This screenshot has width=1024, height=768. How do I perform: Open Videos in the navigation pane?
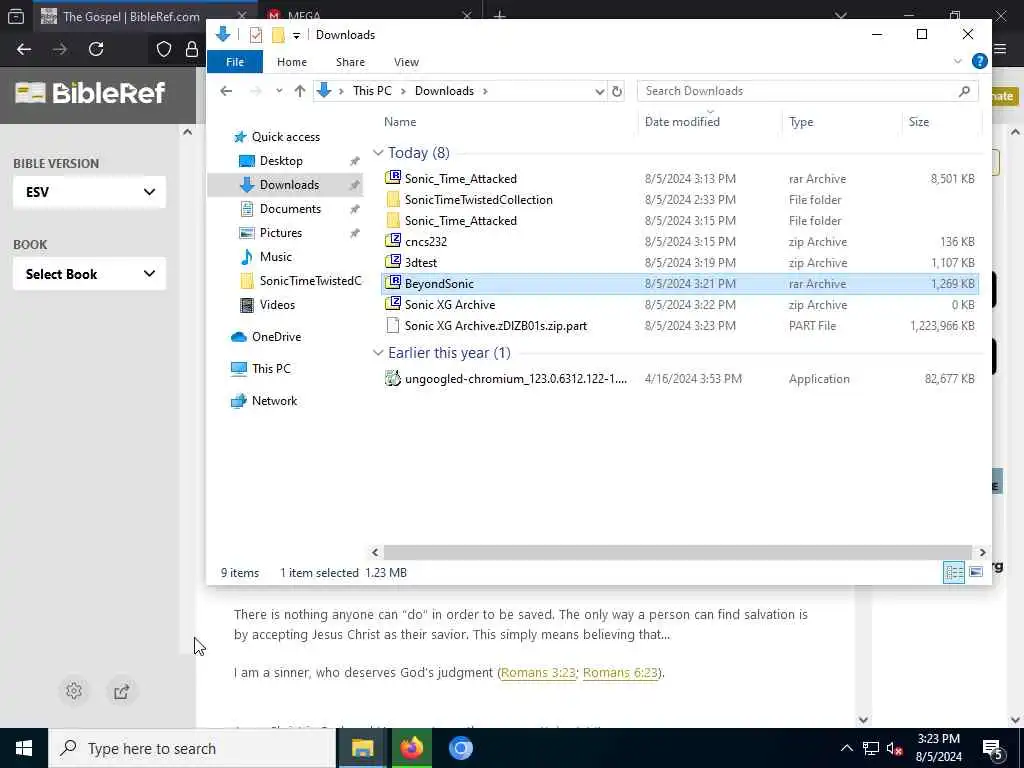[x=277, y=305]
